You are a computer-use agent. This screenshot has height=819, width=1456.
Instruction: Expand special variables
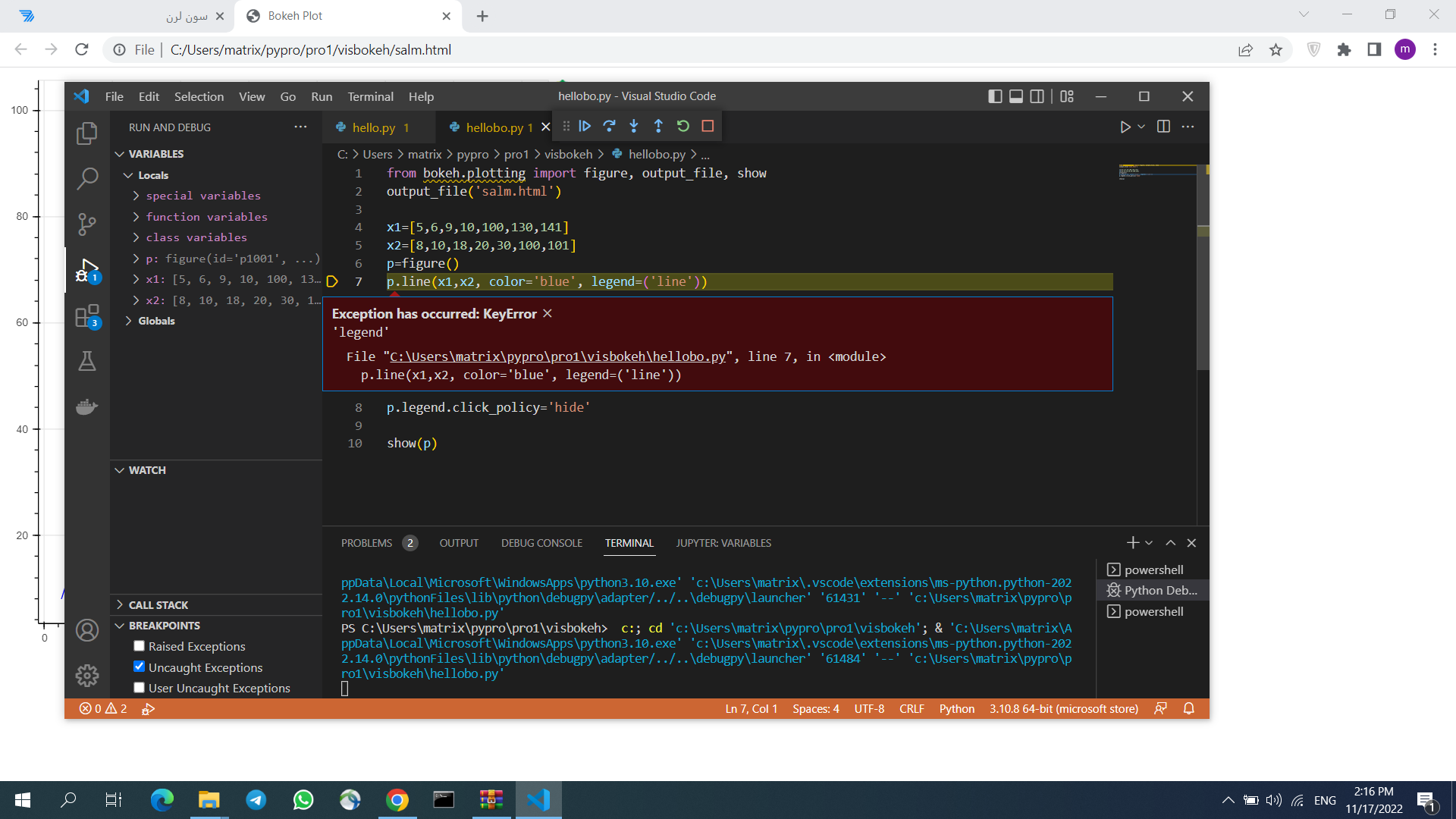[136, 196]
